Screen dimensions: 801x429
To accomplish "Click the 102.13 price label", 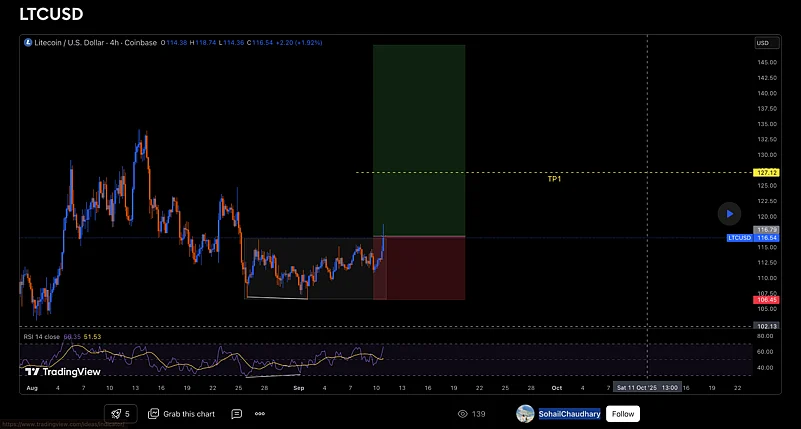I will pyautogui.click(x=766, y=326).
